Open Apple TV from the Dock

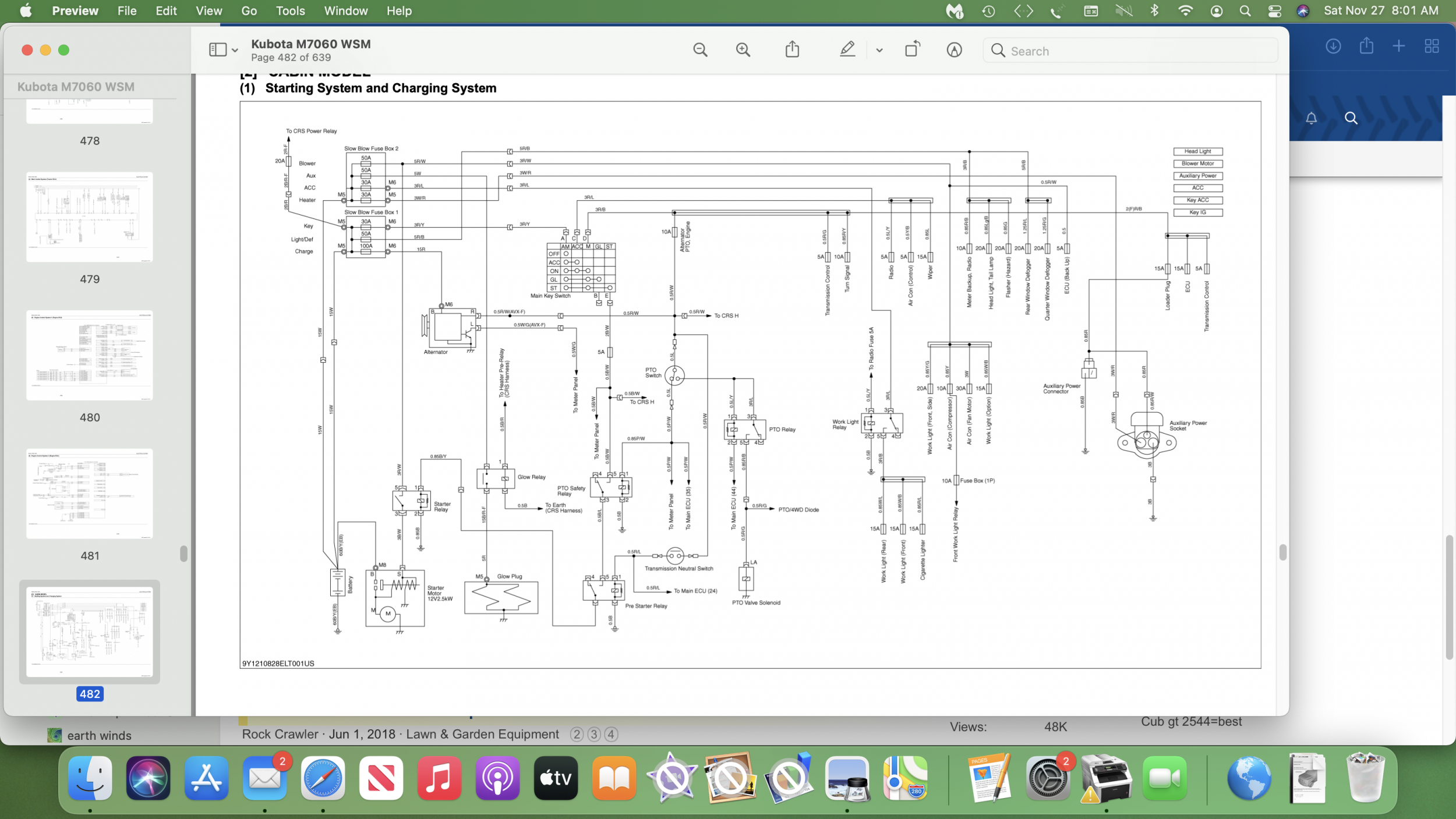pos(556,778)
